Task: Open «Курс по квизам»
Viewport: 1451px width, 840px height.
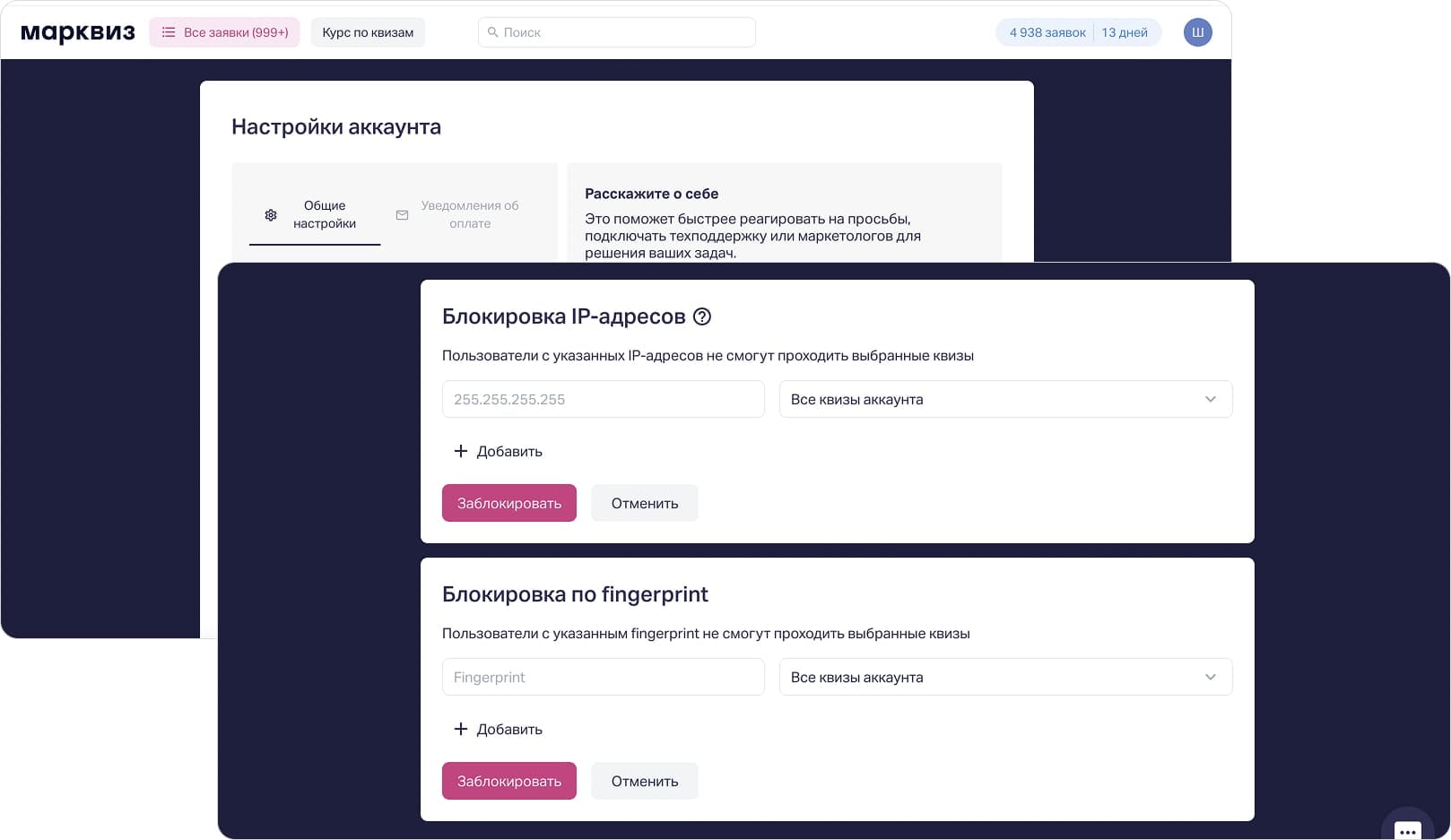Action: click(x=368, y=31)
